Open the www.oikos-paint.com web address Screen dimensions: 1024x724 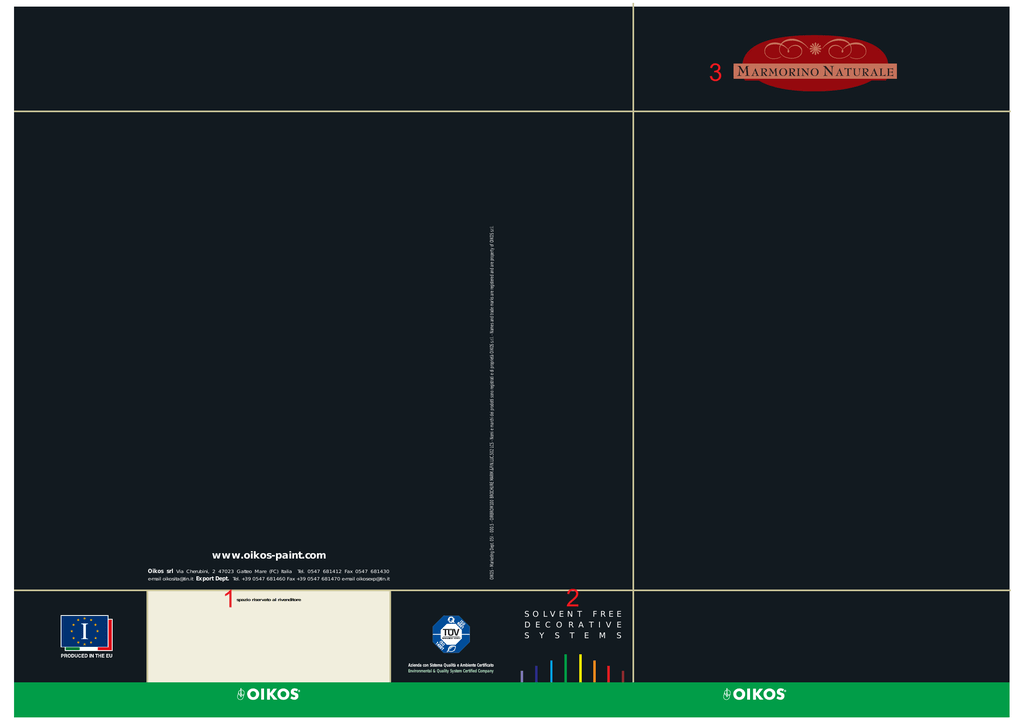[x=269, y=555]
